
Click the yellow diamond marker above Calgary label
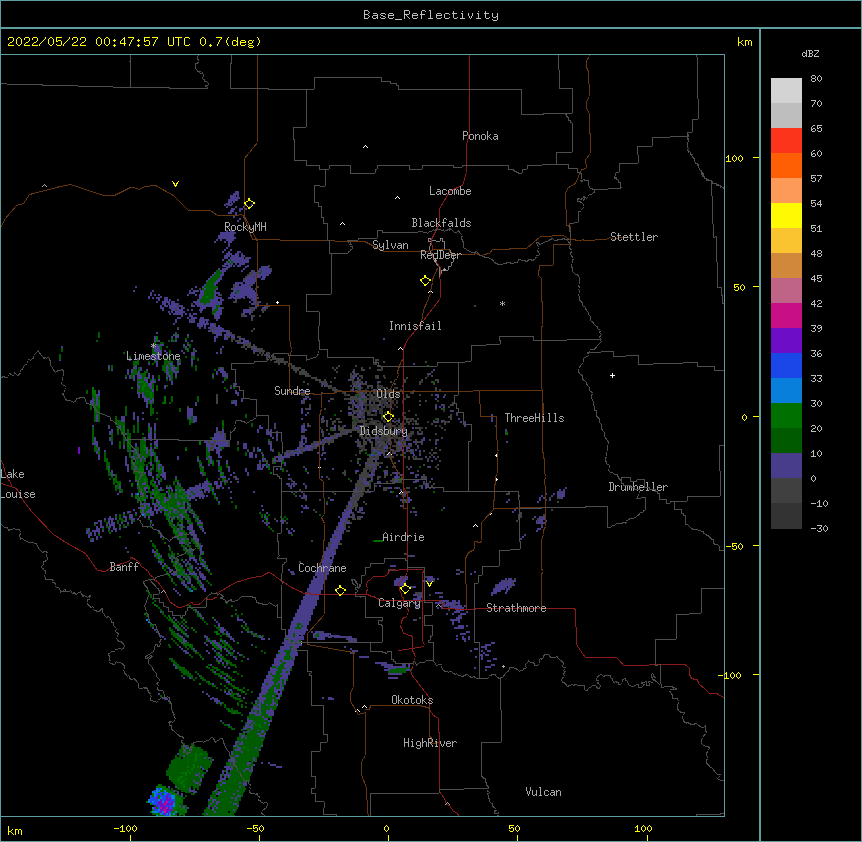405,589
